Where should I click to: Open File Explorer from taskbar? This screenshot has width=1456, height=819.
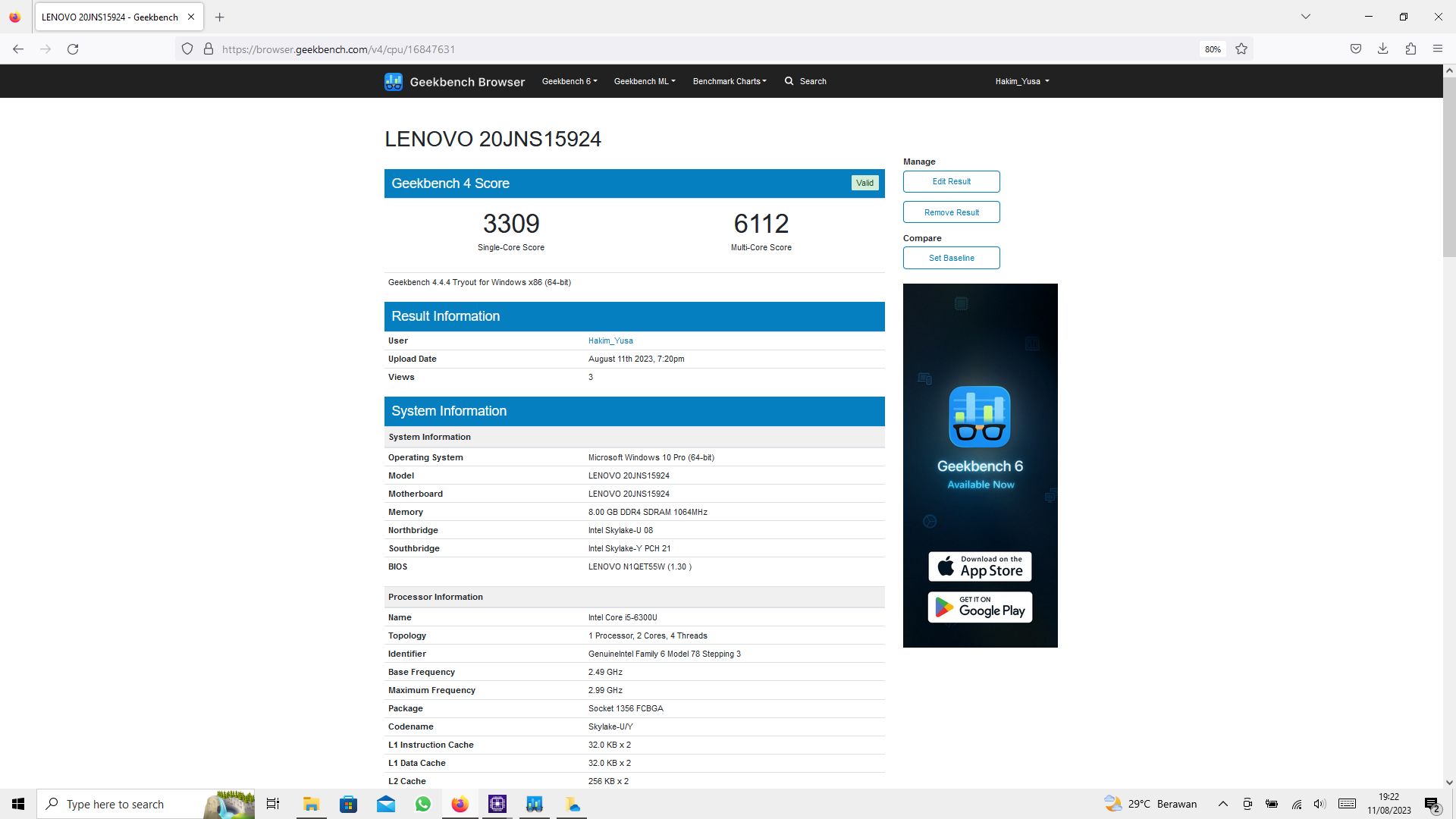[x=311, y=804]
